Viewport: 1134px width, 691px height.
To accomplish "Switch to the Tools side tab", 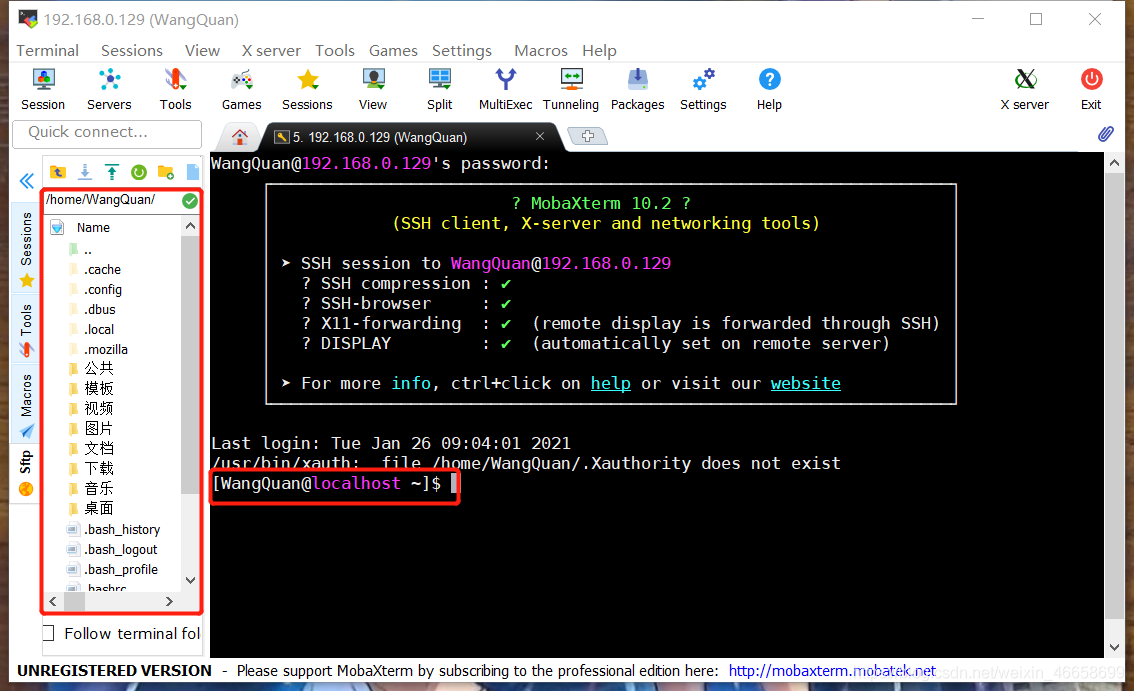I will [x=27, y=330].
